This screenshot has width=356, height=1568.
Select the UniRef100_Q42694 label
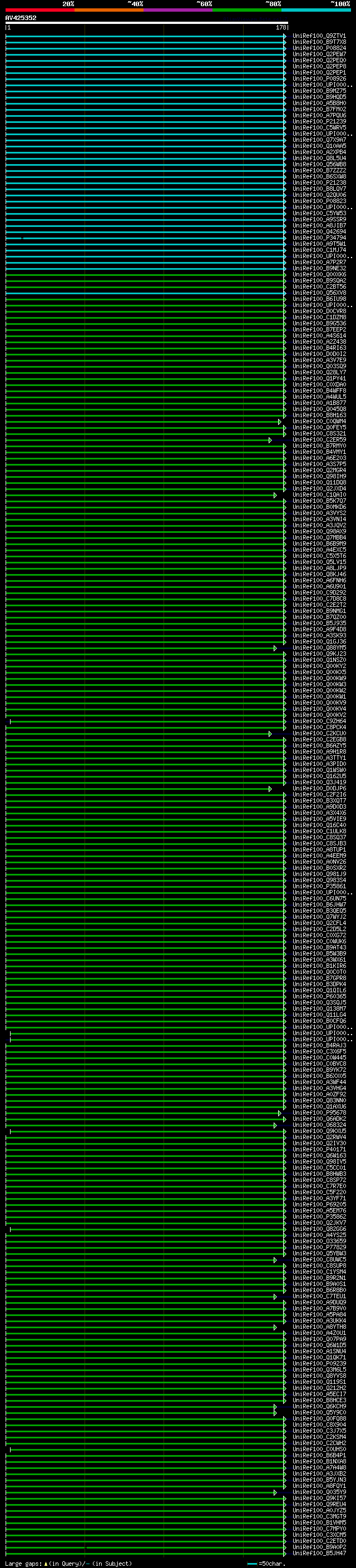319,232
